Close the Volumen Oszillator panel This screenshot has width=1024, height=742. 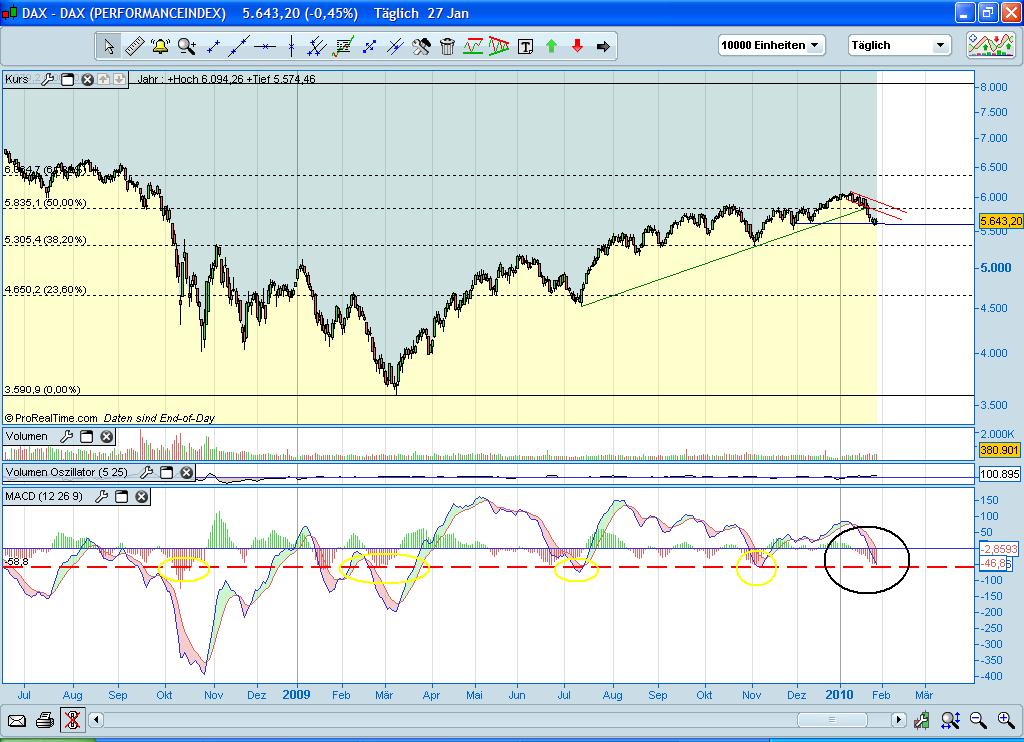coord(186,472)
